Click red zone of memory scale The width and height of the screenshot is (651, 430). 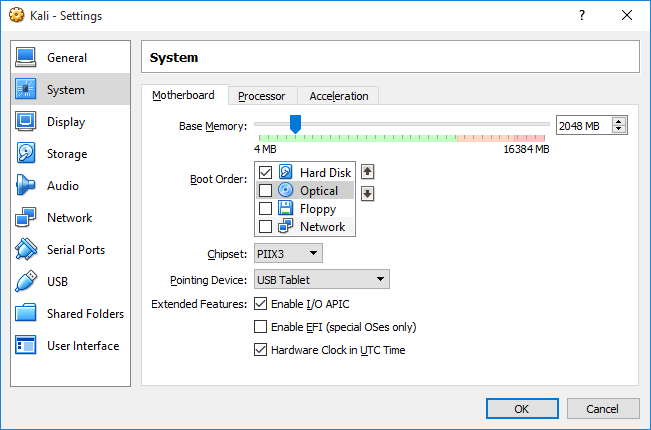pos(529,138)
